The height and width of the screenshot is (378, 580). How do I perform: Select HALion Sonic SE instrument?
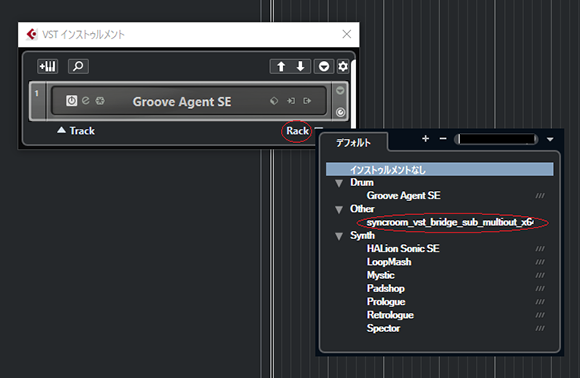[403, 249]
